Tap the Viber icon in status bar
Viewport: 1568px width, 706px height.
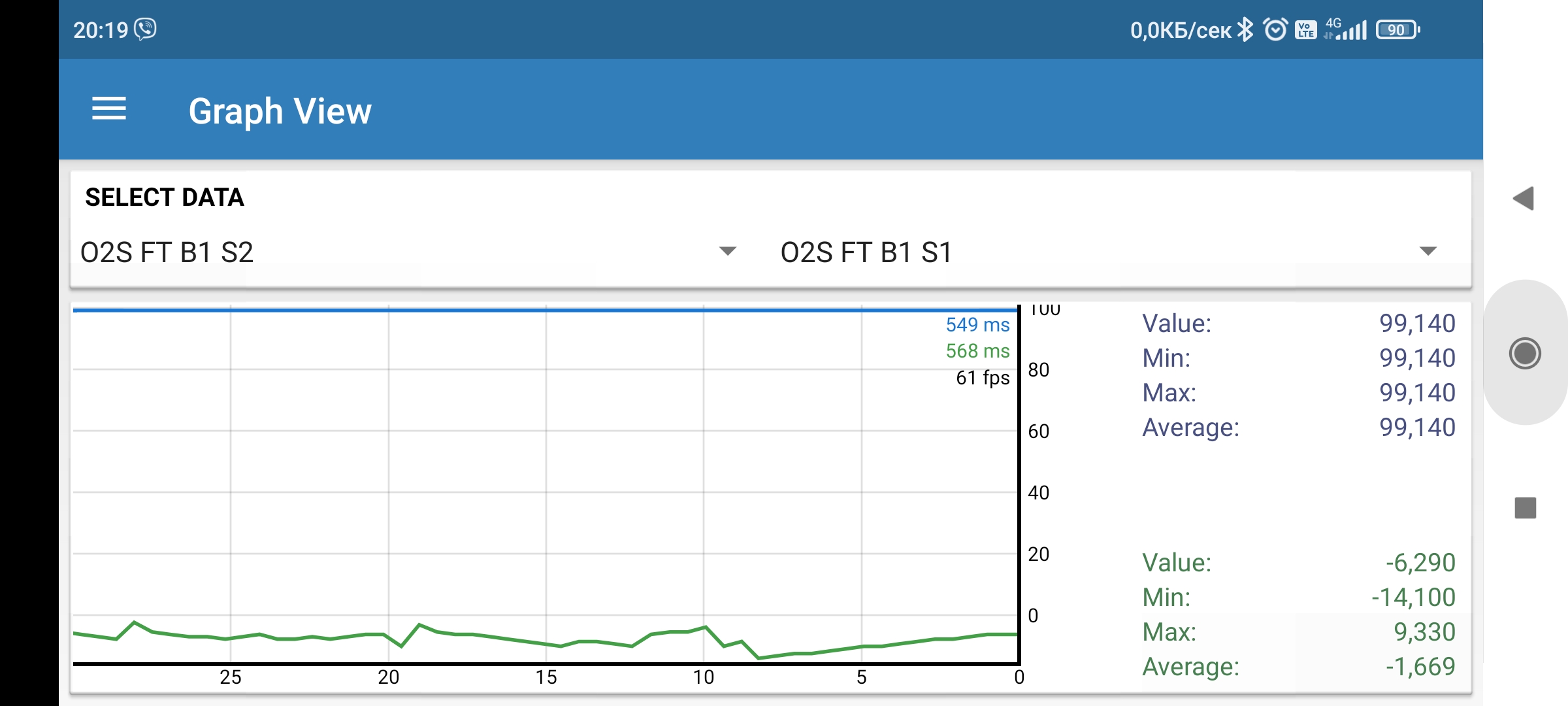(144, 29)
